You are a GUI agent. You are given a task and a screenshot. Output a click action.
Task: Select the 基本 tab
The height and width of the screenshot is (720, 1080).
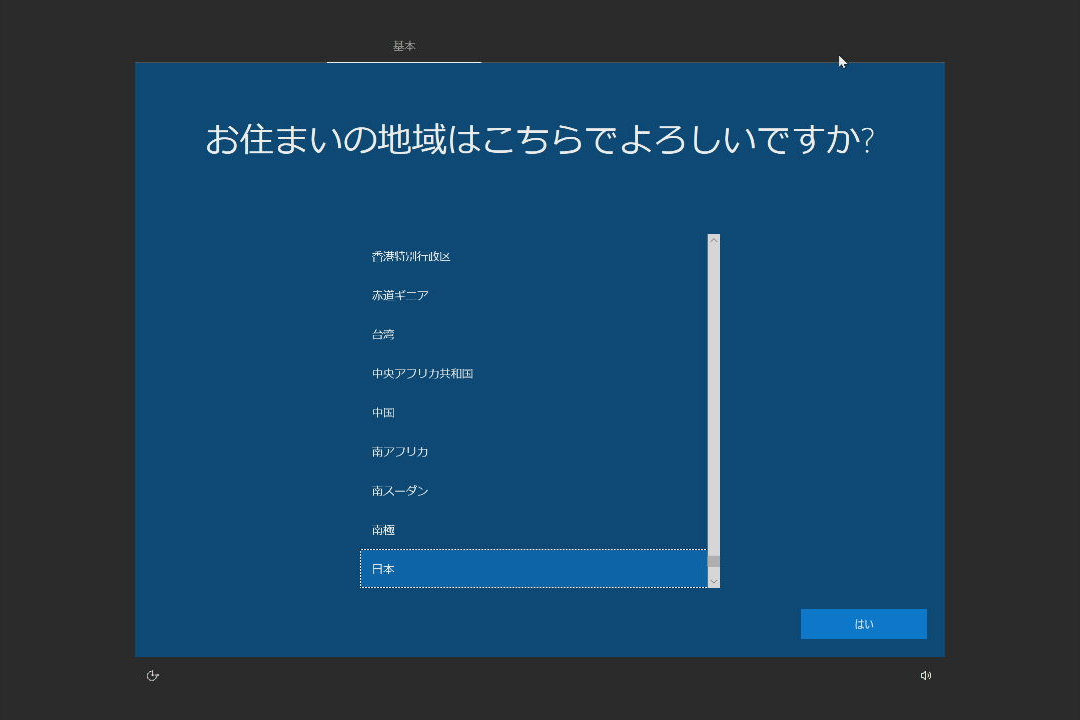click(x=404, y=46)
